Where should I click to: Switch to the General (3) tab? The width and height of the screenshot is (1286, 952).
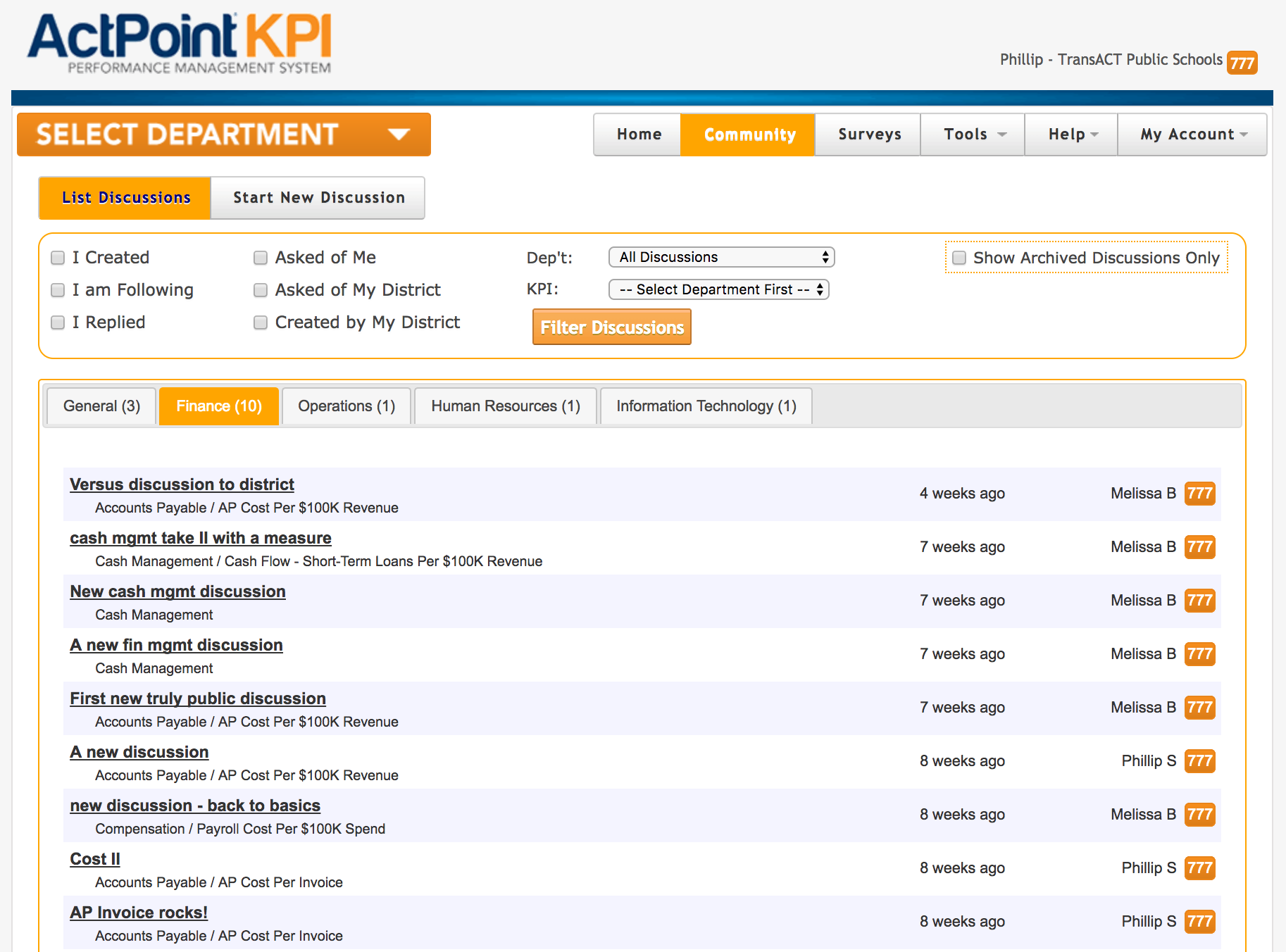(x=101, y=406)
